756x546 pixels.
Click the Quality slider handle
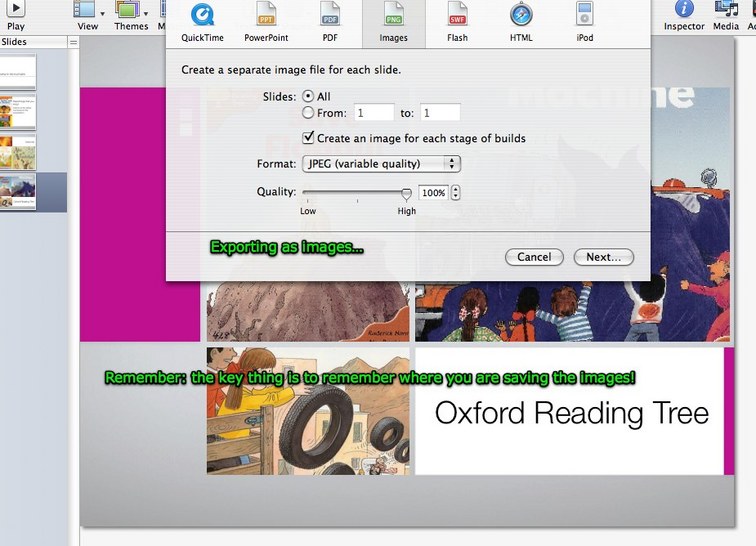pos(406,193)
